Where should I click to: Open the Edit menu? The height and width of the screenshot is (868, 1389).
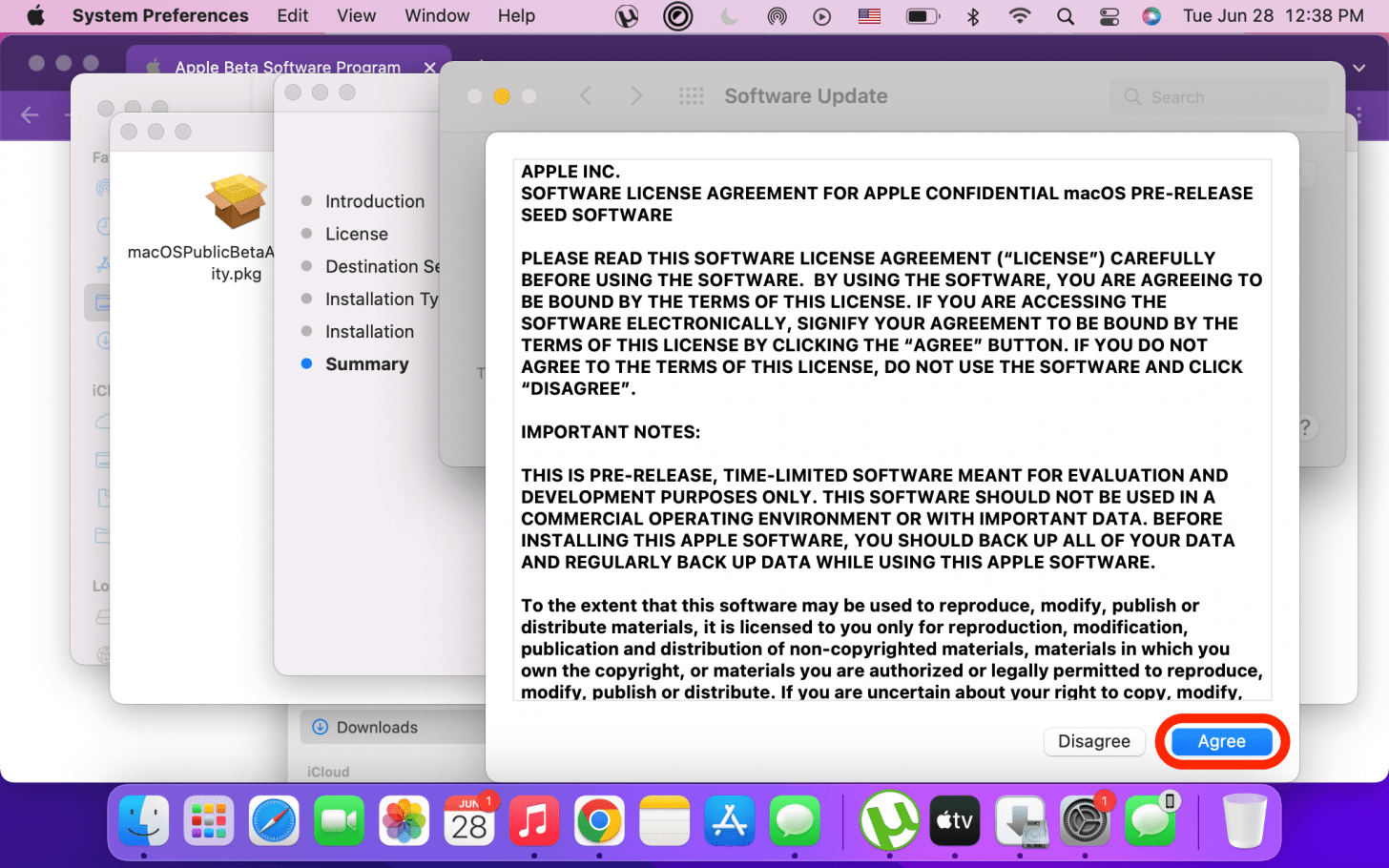[x=293, y=15]
